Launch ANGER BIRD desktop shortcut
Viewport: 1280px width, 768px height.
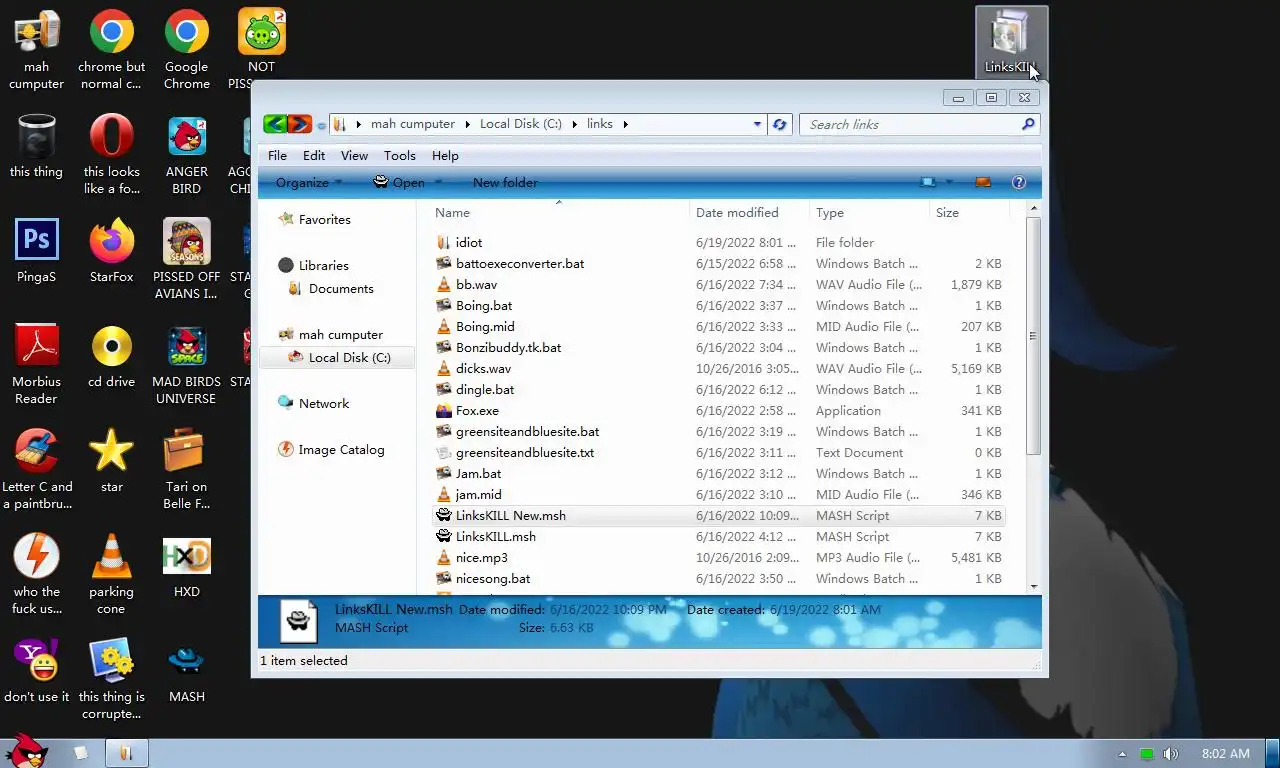(187, 155)
